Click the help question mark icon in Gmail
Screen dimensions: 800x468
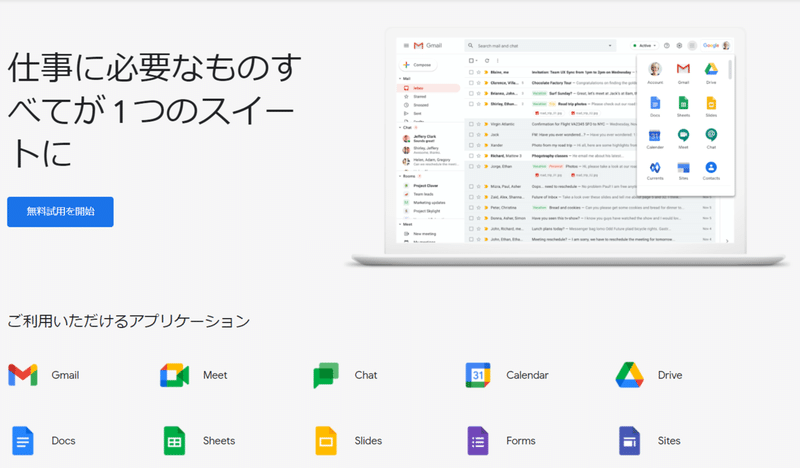[666, 45]
